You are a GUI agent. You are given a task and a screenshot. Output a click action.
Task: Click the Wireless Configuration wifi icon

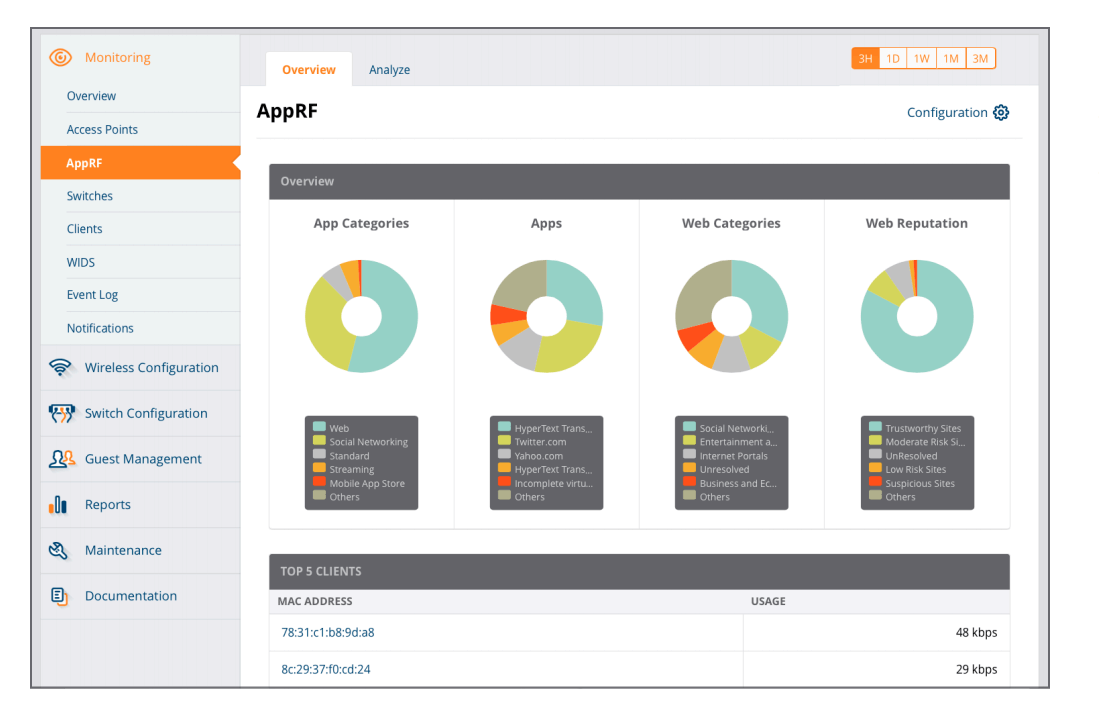point(61,368)
